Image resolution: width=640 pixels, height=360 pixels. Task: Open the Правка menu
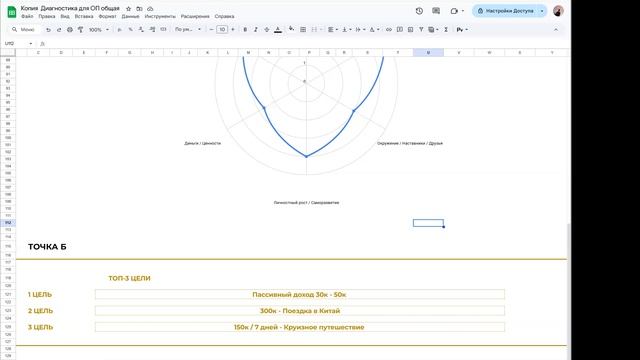point(47,16)
